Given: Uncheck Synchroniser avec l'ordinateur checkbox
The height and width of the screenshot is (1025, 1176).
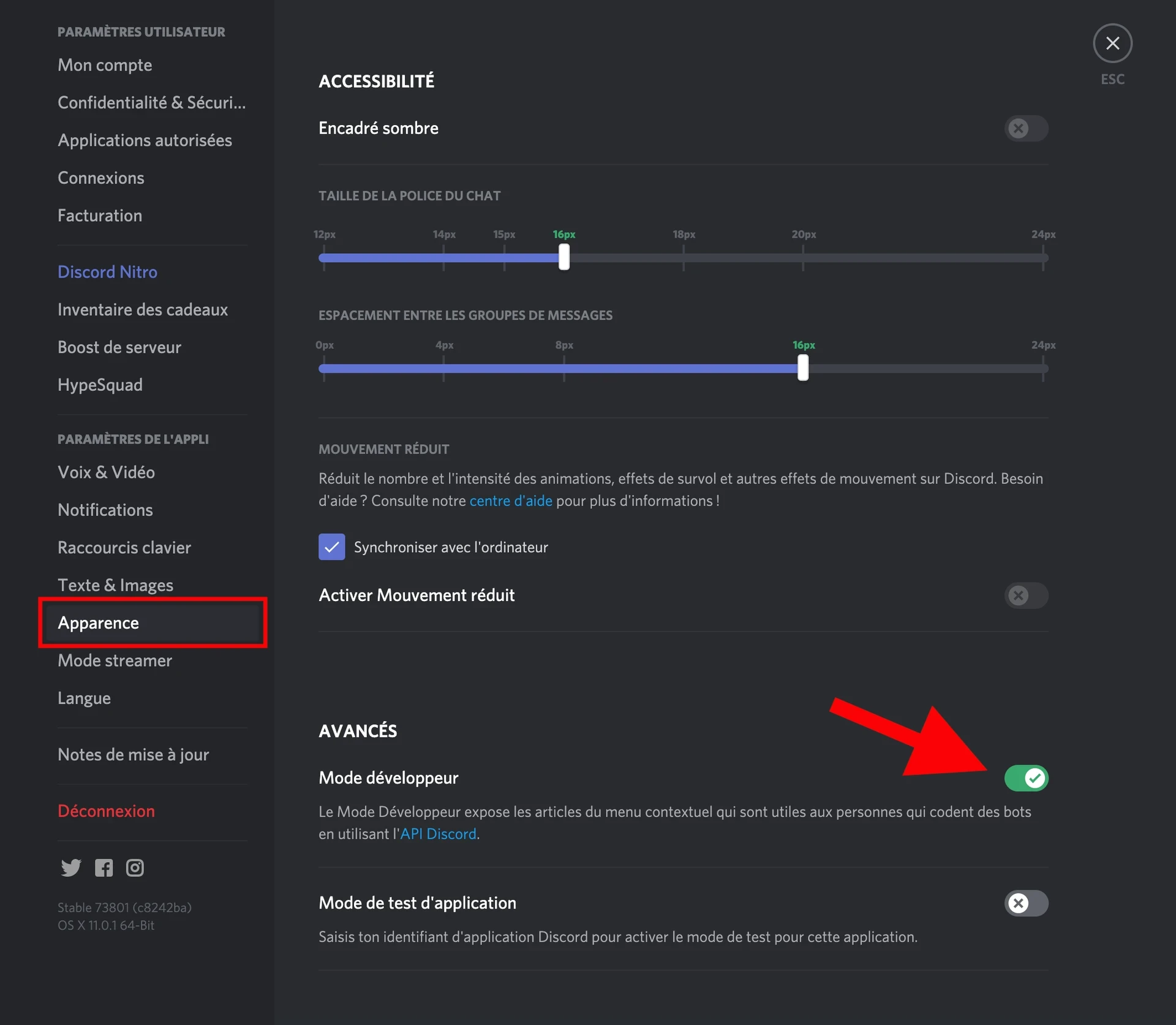Looking at the screenshot, I should 332,547.
